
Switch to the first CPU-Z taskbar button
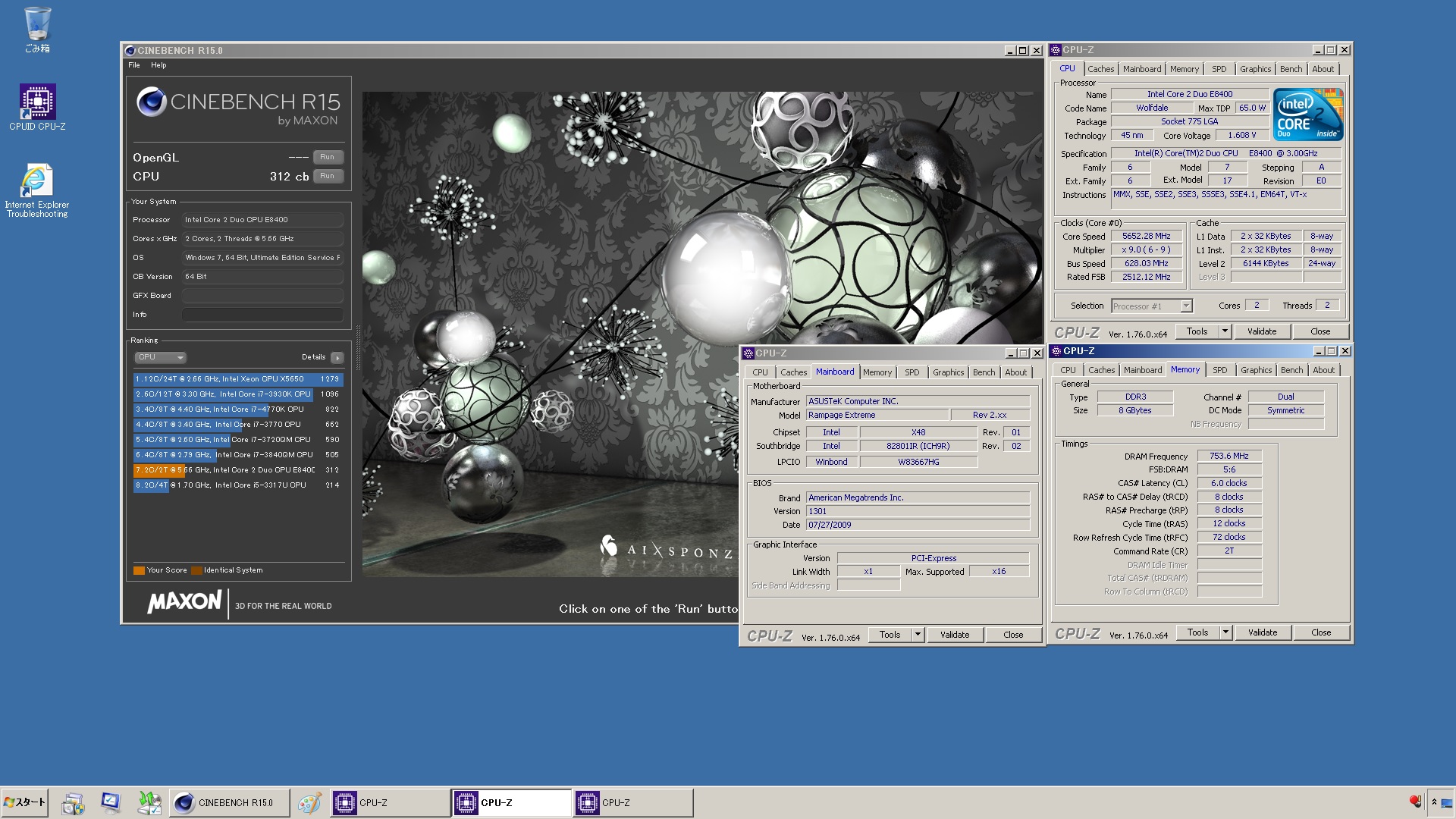(390, 803)
